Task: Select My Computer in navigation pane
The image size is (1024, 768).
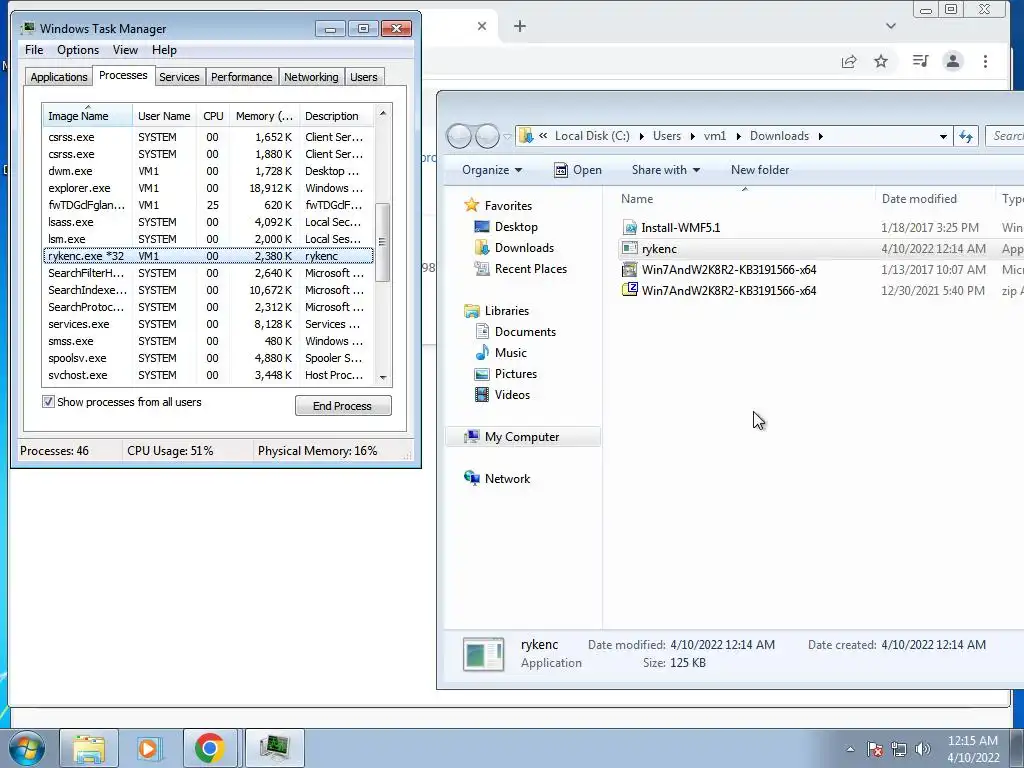Action: tap(522, 437)
